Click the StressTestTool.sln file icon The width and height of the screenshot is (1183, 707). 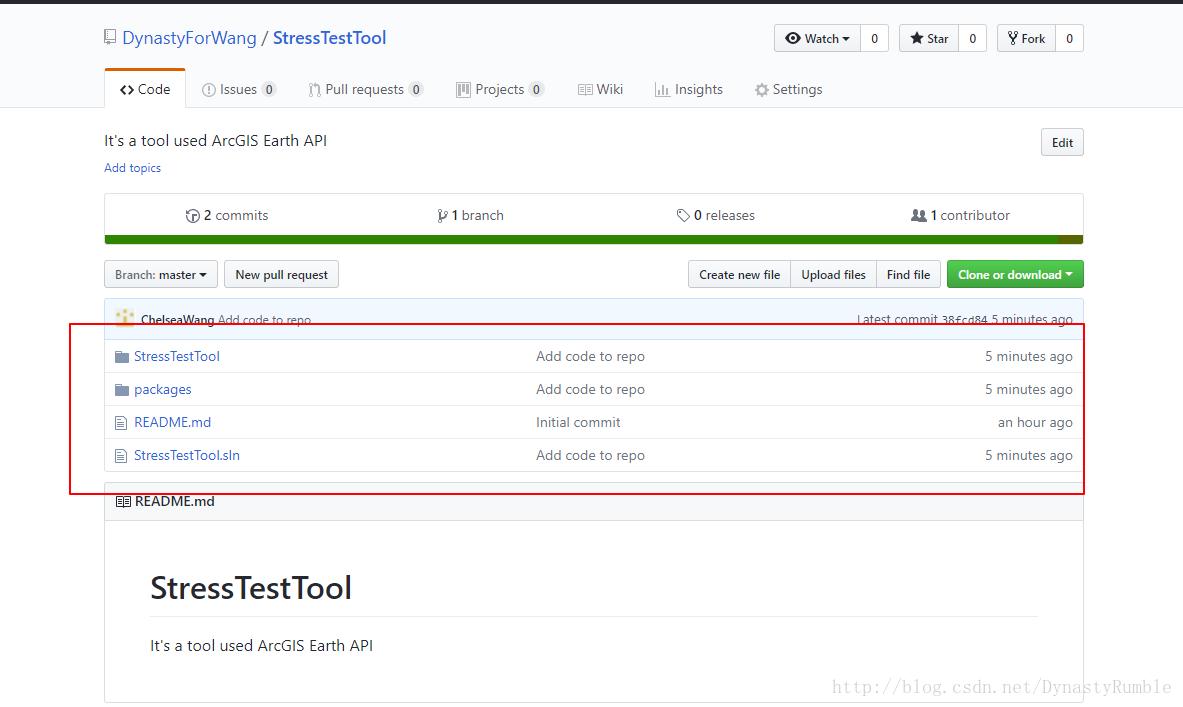(x=121, y=456)
